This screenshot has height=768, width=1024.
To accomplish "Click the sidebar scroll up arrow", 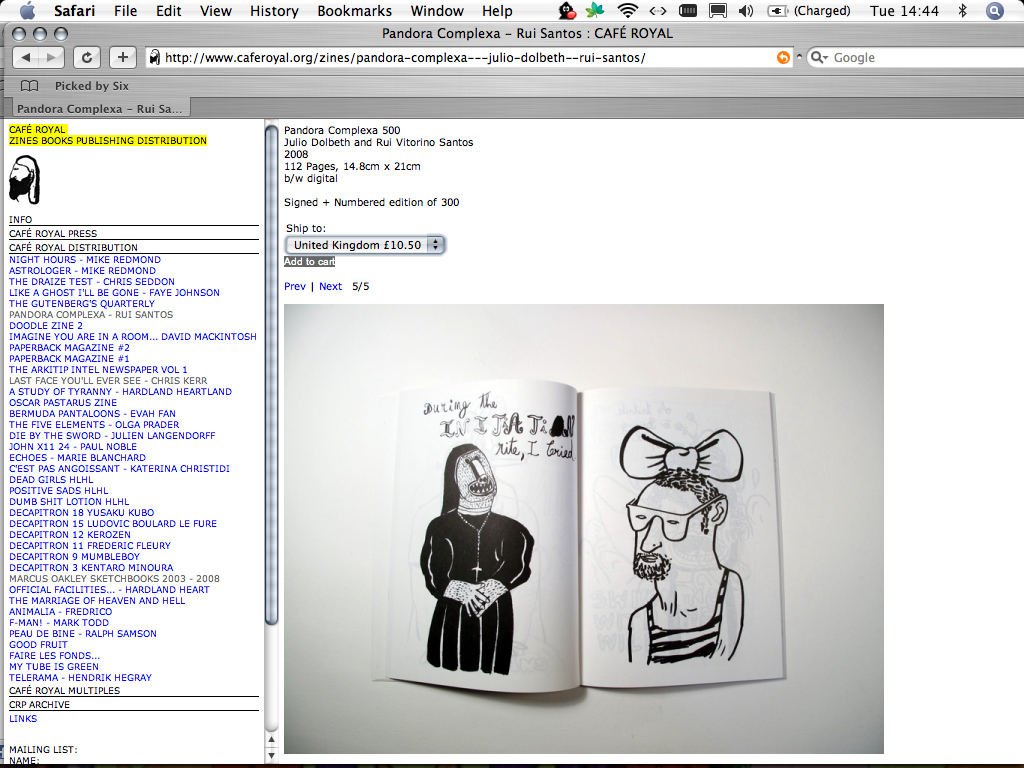I will point(272,739).
